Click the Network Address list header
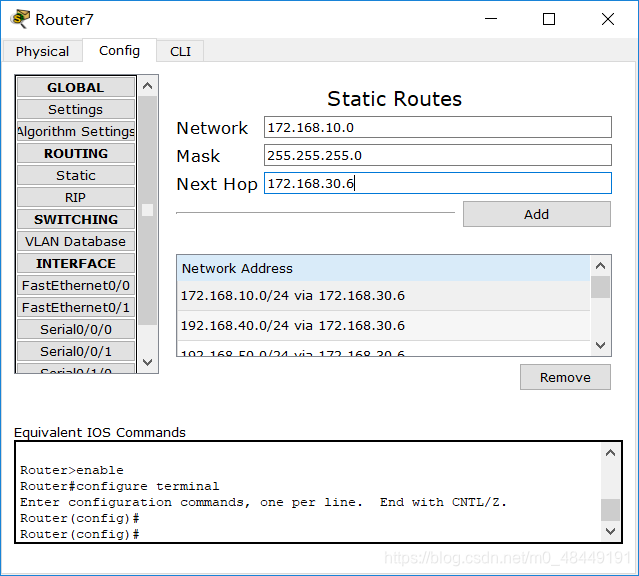This screenshot has height=576, width=639. click(383, 268)
